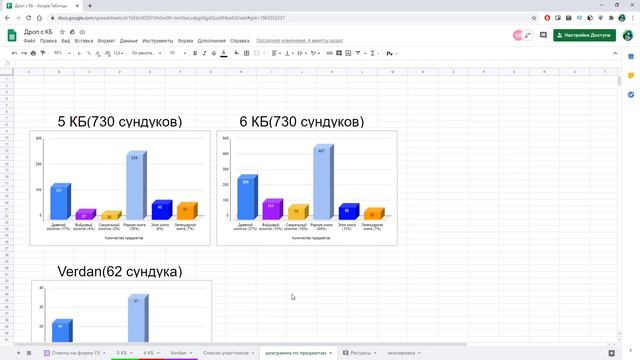Open the text wrapping dropdown
This screenshot has width=640, height=360.
pyautogui.click(x=302, y=53)
